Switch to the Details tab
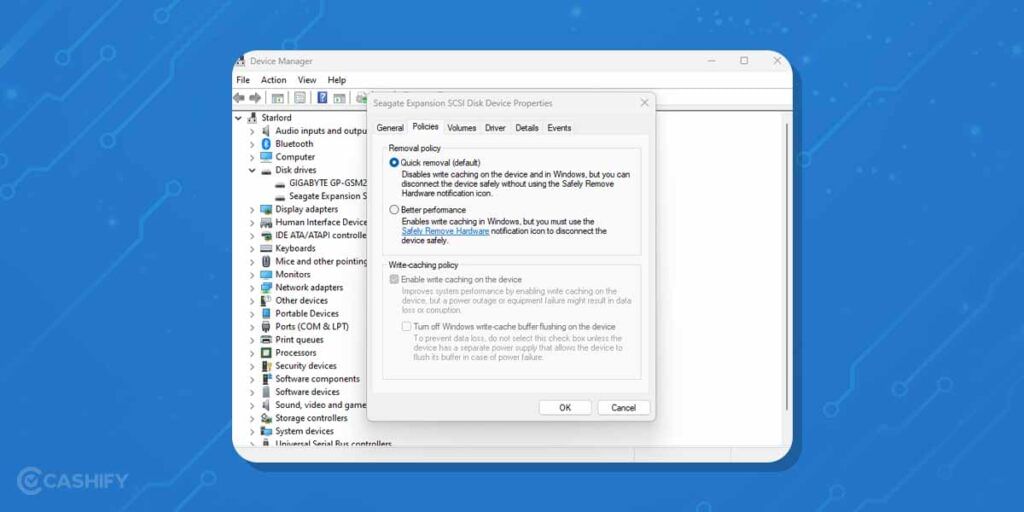Image resolution: width=1024 pixels, height=512 pixels. [x=527, y=128]
